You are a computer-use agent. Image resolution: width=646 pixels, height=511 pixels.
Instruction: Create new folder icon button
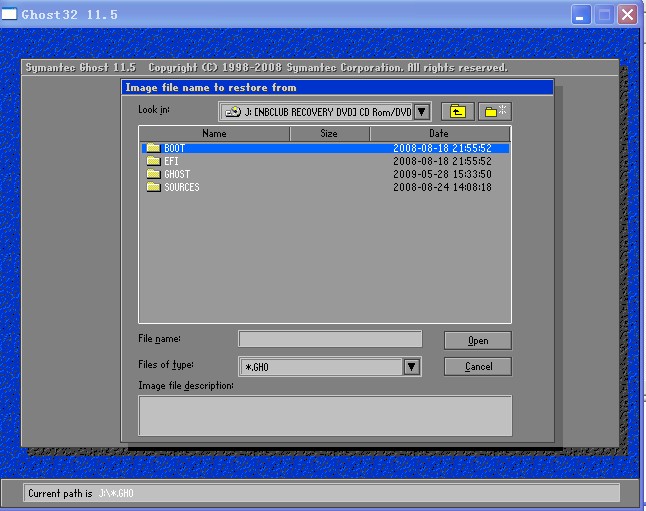[495, 112]
